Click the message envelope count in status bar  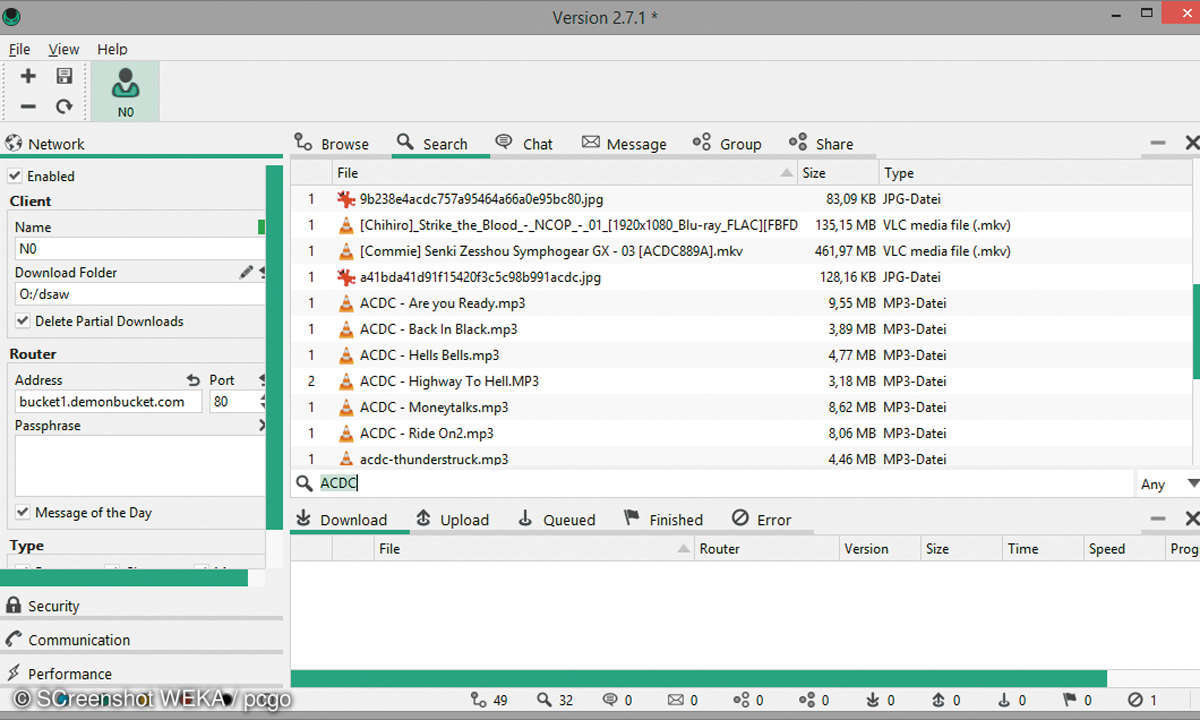coord(685,700)
